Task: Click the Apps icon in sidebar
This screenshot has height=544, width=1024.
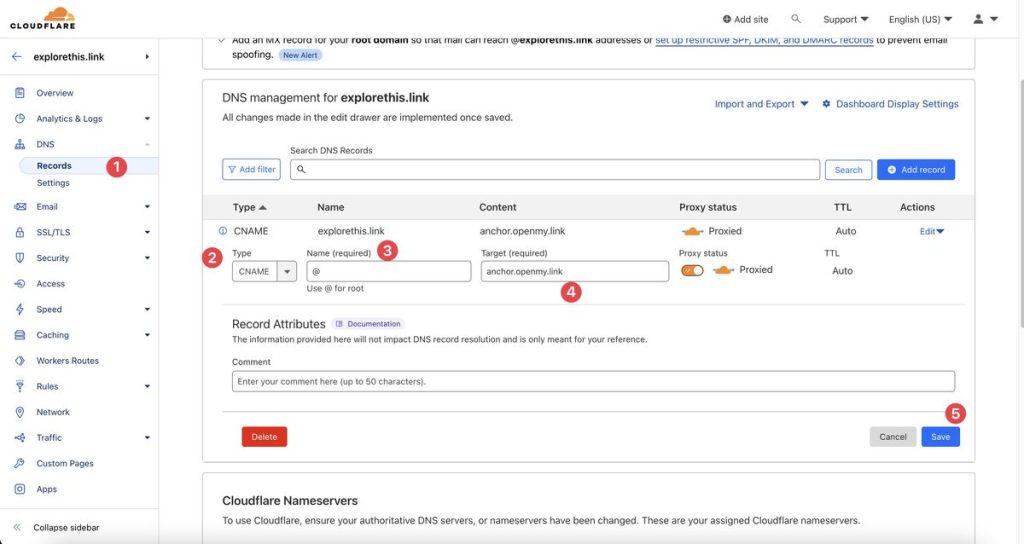Action: pyautogui.click(x=20, y=489)
